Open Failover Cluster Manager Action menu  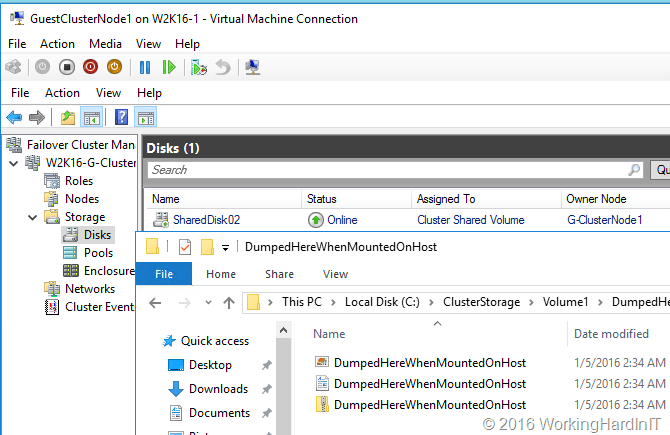tap(62, 93)
